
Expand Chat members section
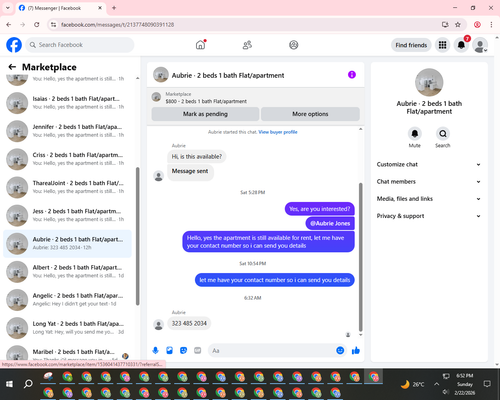429,182
